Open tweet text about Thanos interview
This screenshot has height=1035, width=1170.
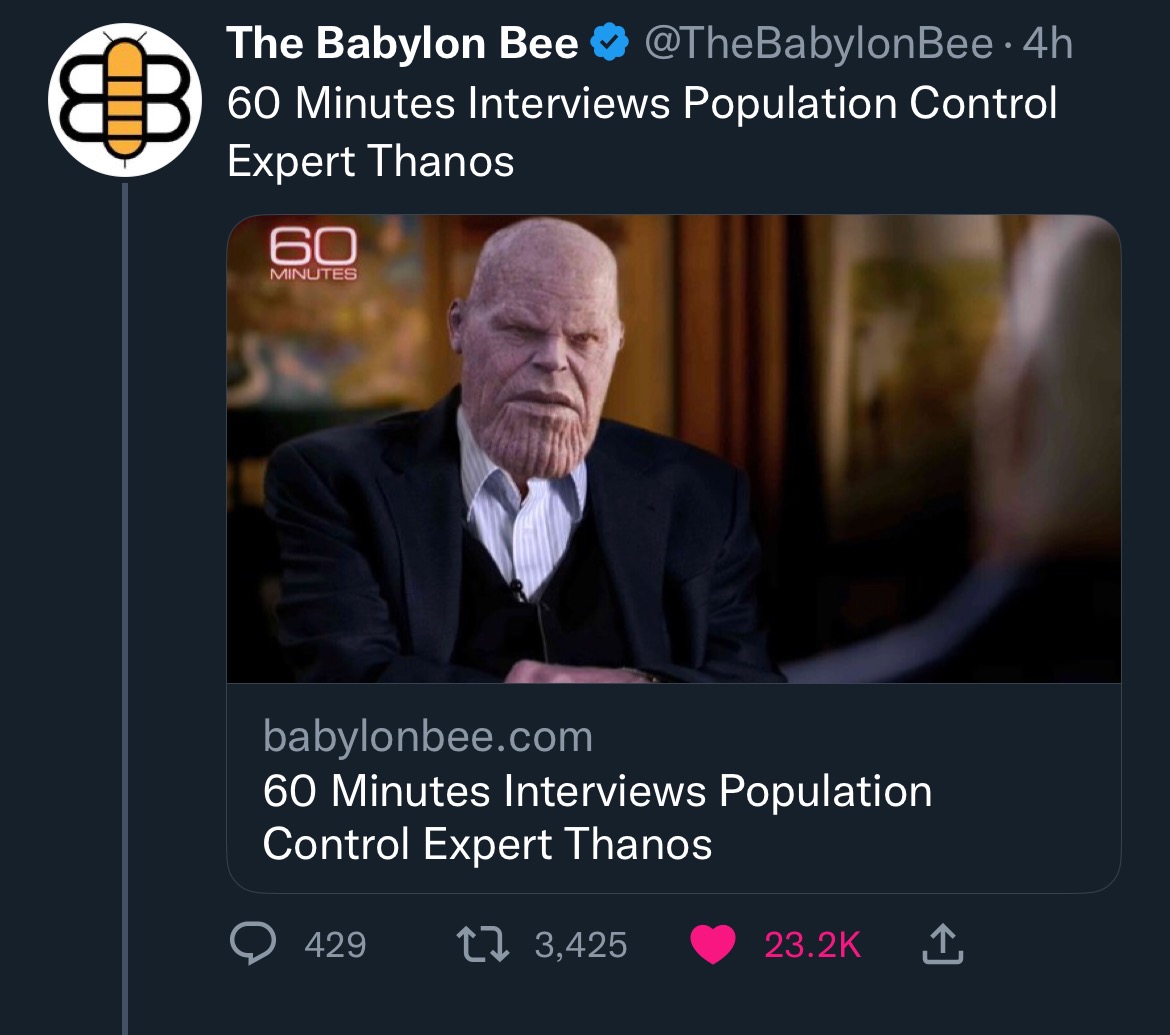(x=642, y=132)
